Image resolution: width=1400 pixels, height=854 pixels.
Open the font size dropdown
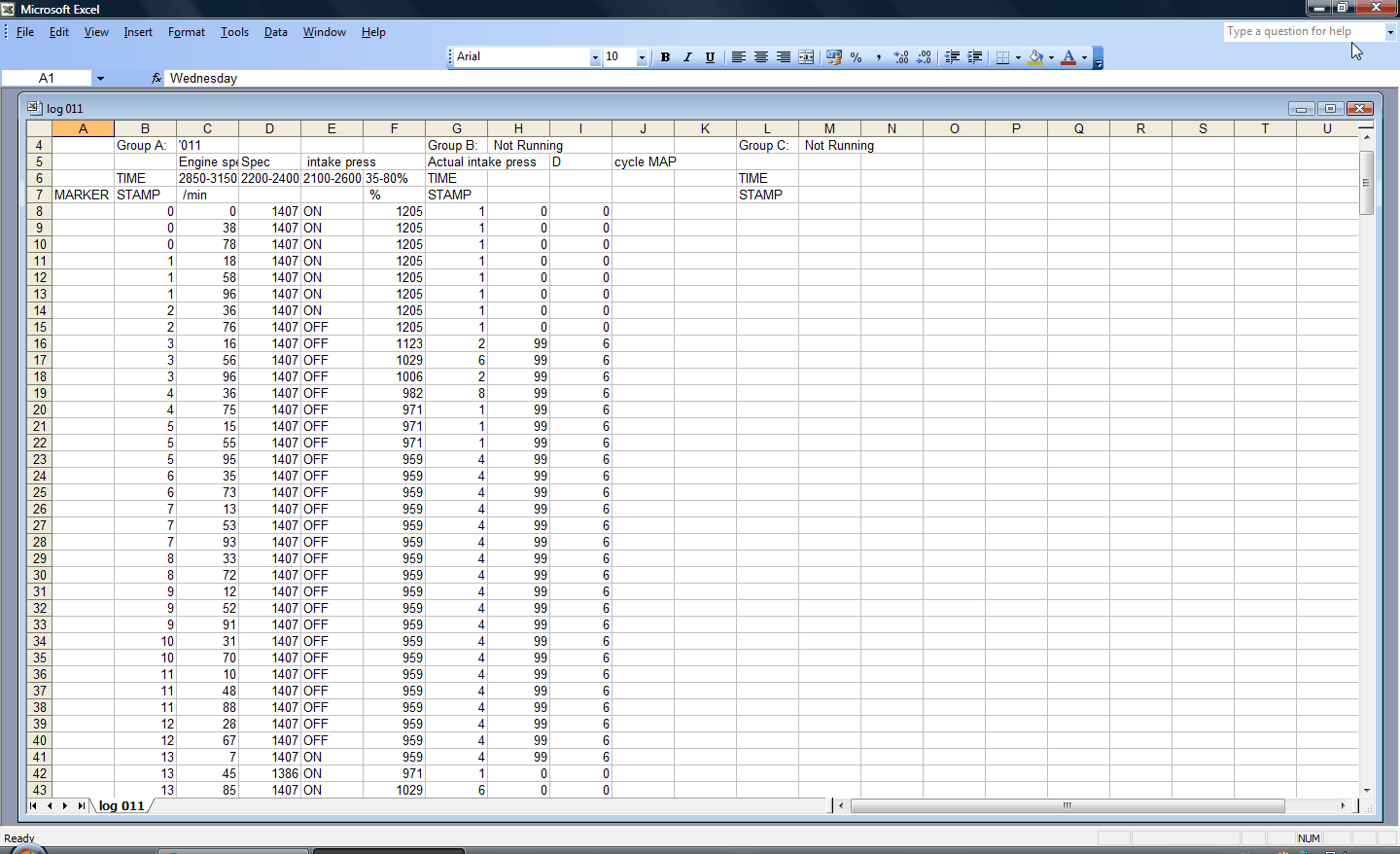[x=642, y=57]
